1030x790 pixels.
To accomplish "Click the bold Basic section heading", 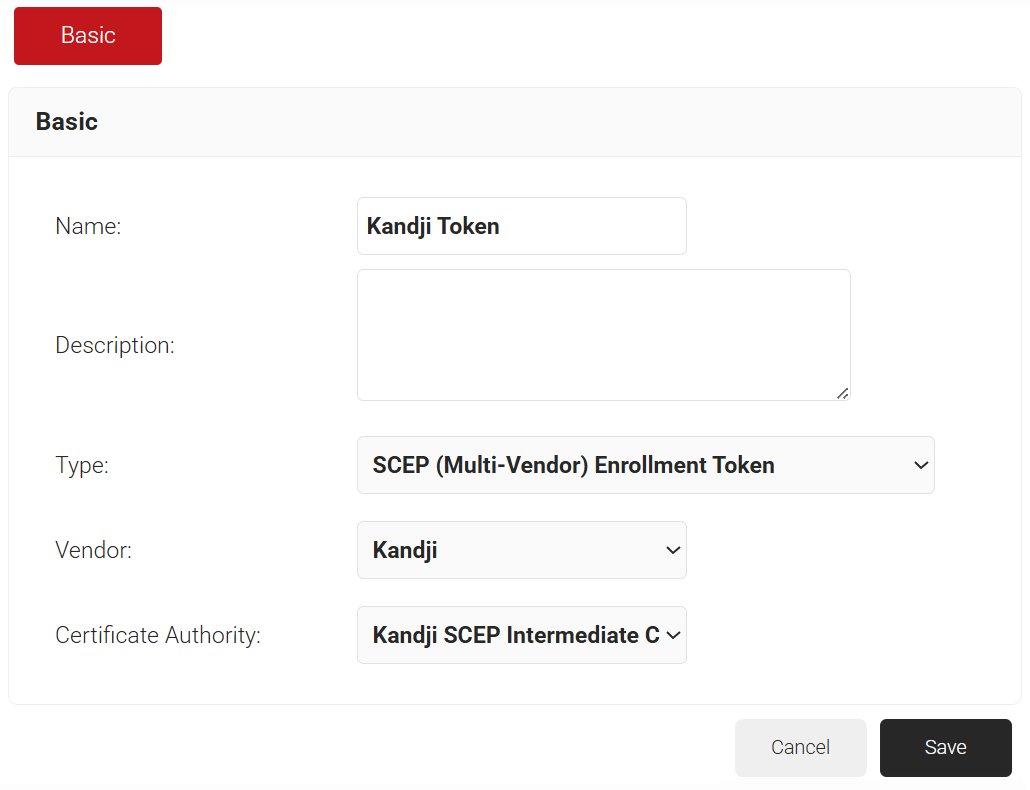I will [67, 122].
